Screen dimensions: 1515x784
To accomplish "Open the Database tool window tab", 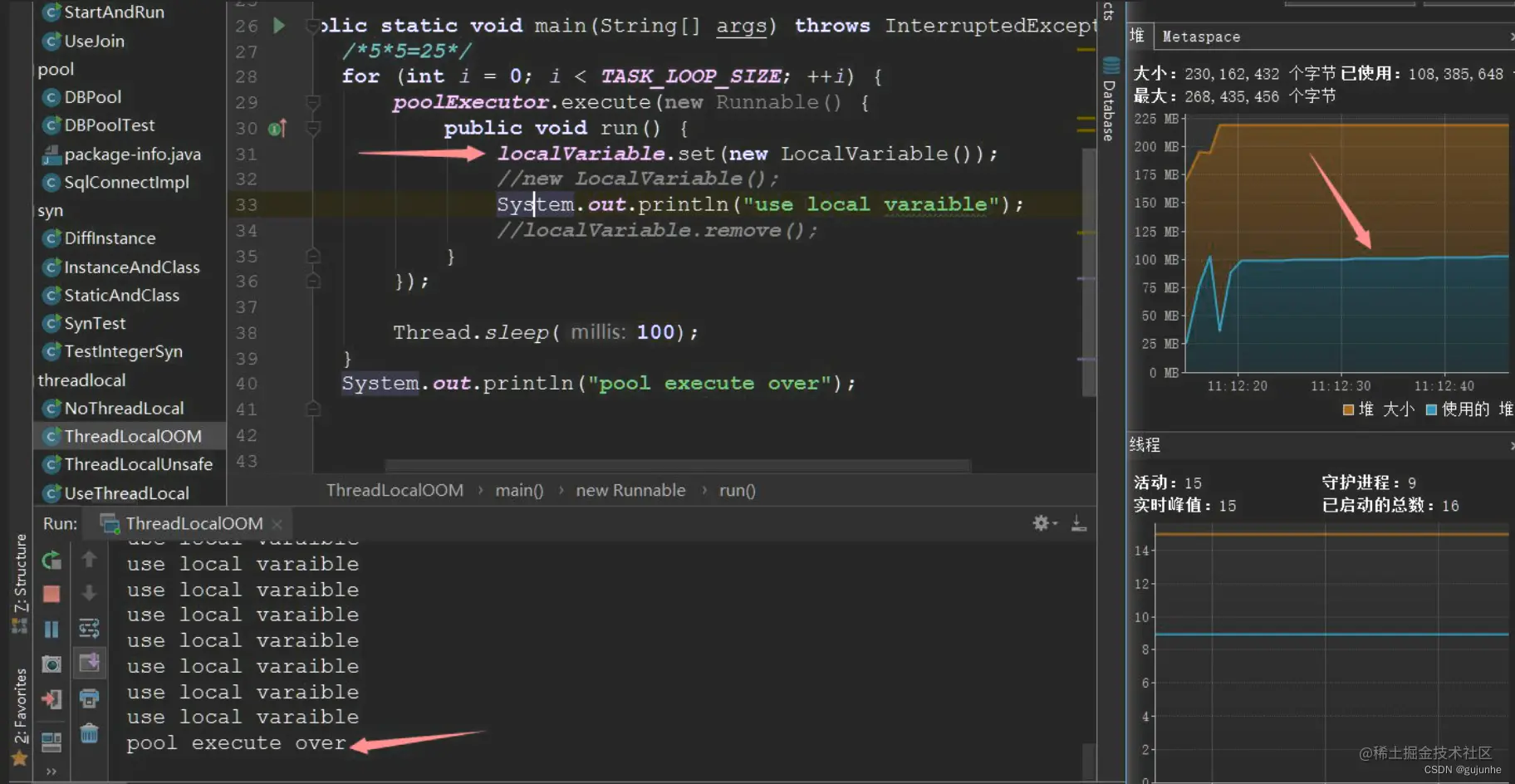I will pyautogui.click(x=1110, y=100).
